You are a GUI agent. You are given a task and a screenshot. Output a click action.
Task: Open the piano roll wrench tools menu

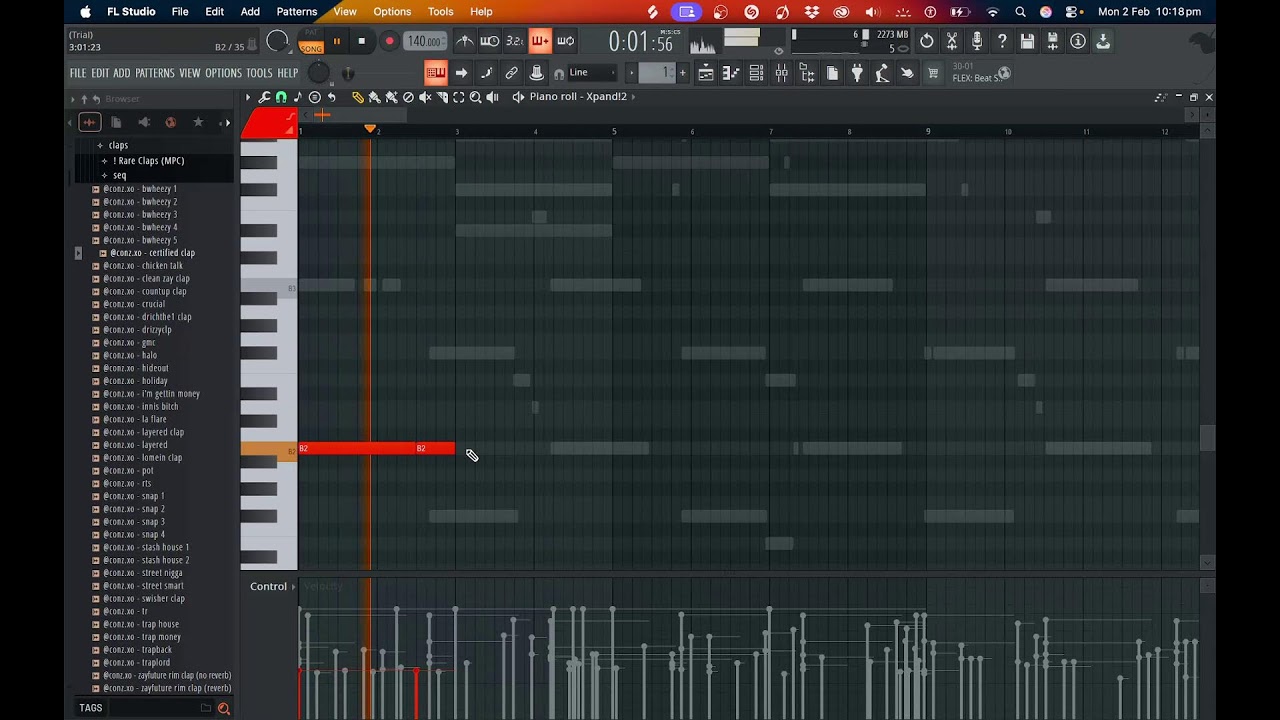click(x=264, y=97)
